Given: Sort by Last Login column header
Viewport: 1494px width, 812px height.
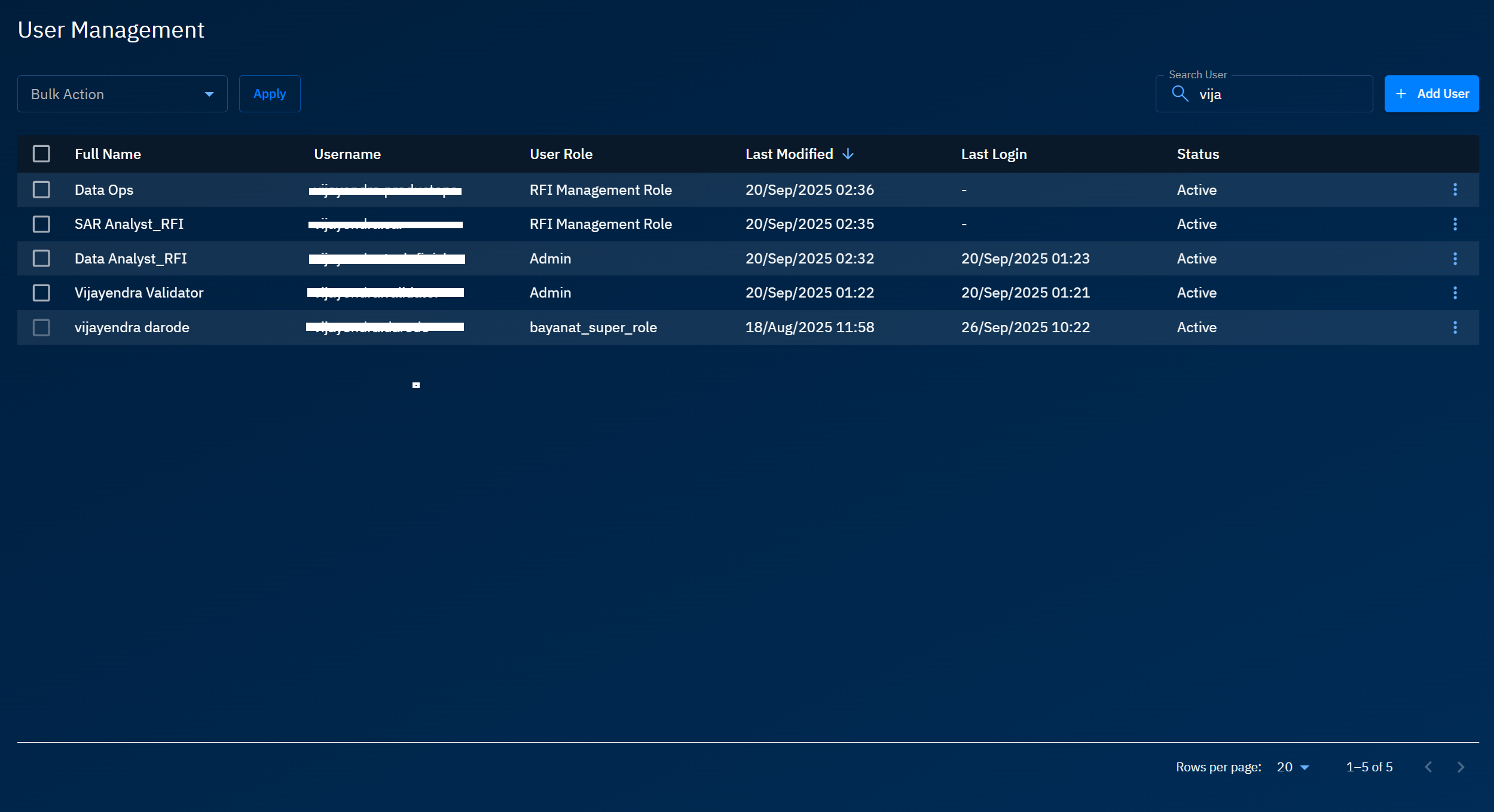Looking at the screenshot, I should [994, 154].
